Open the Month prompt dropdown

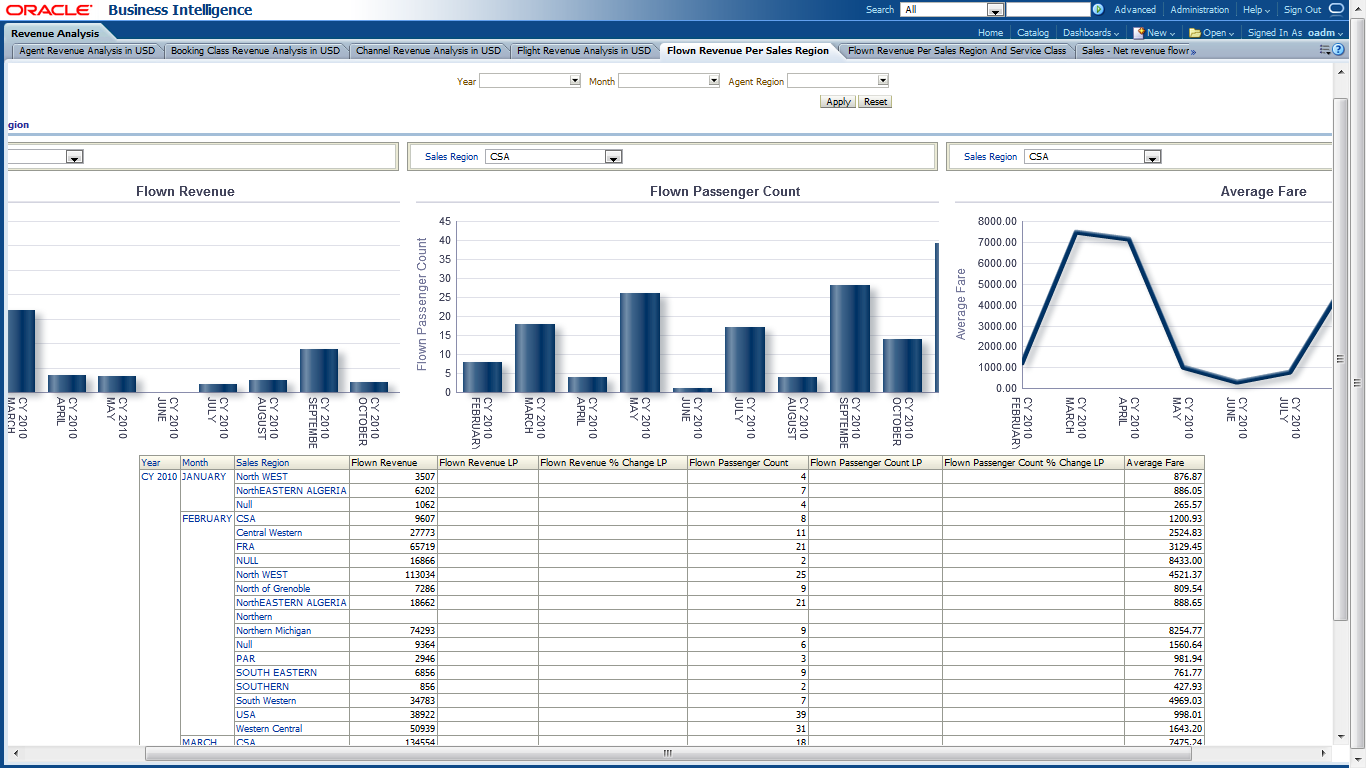click(714, 81)
